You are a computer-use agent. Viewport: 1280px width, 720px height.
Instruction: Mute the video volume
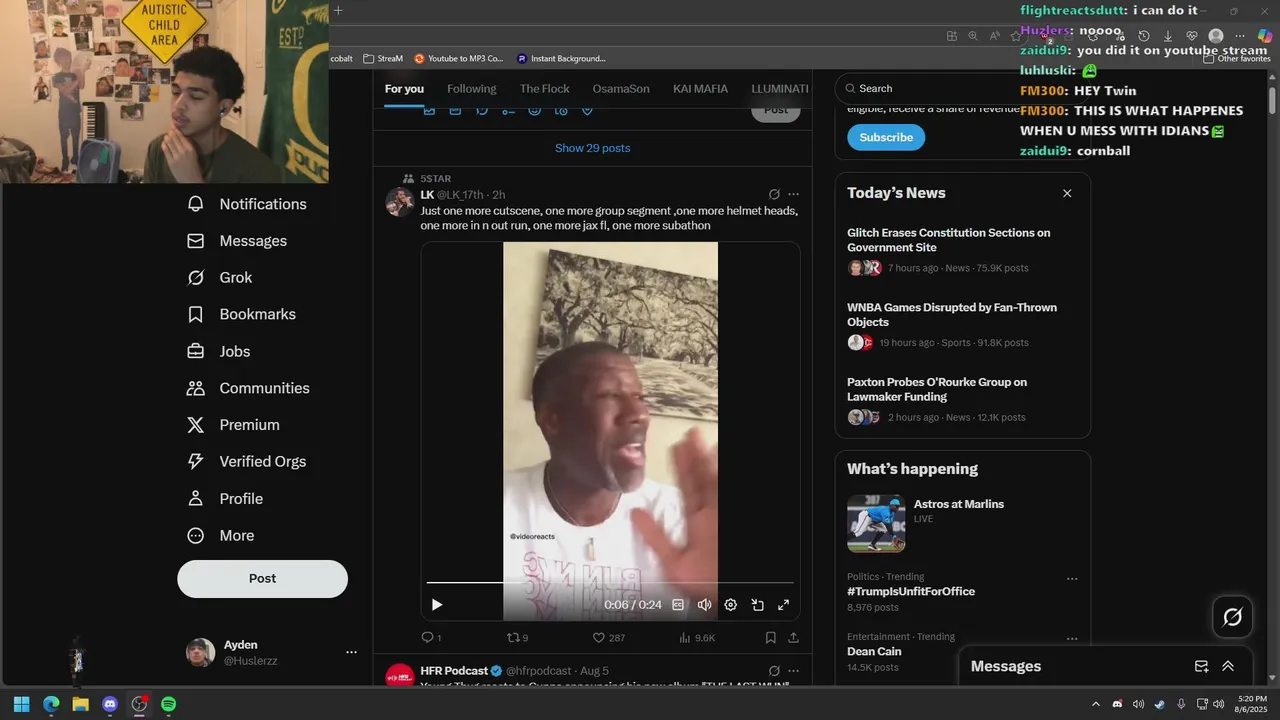tap(704, 605)
